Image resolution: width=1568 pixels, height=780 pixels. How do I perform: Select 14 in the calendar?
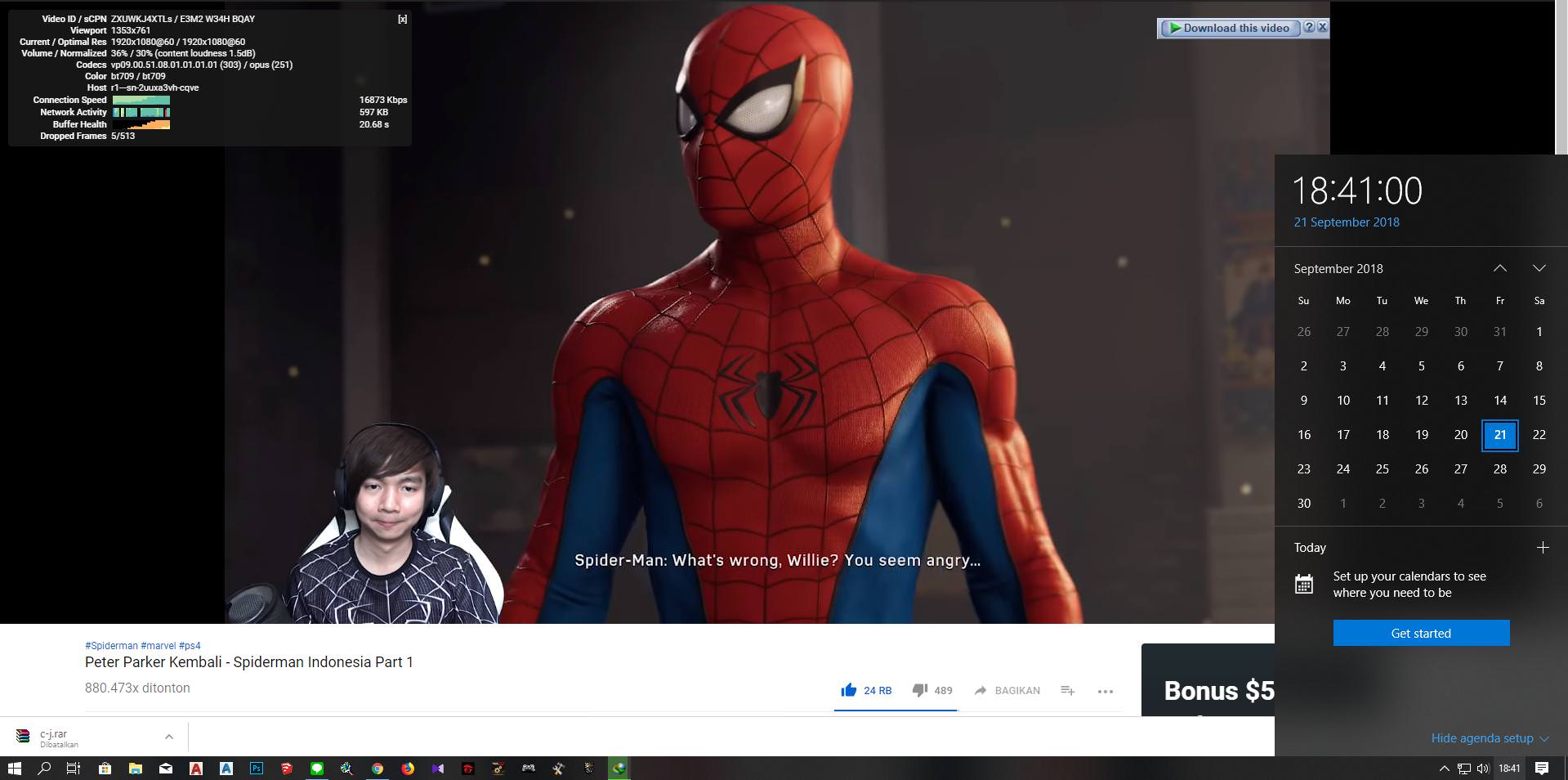1500,401
